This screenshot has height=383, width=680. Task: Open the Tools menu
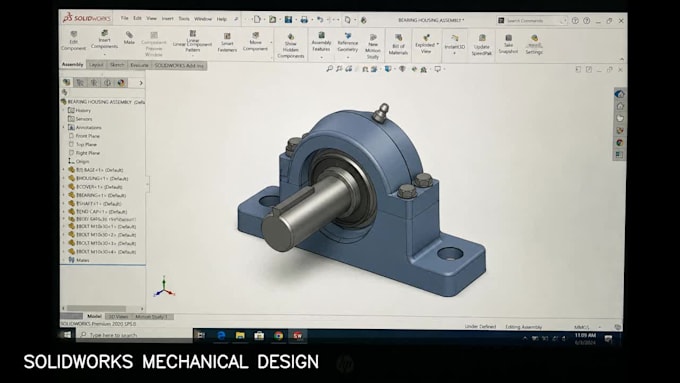point(184,19)
